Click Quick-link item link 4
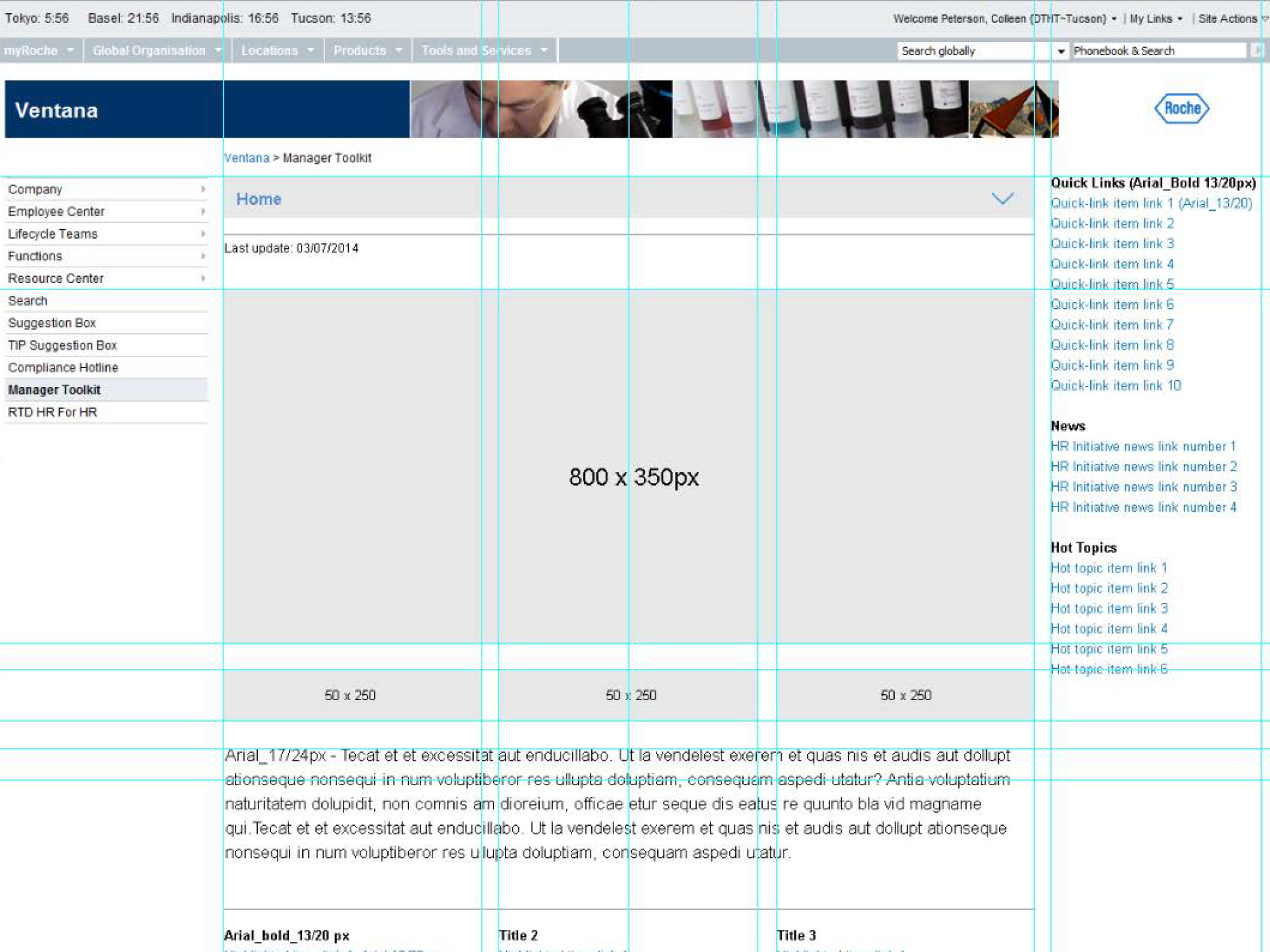 [1112, 264]
